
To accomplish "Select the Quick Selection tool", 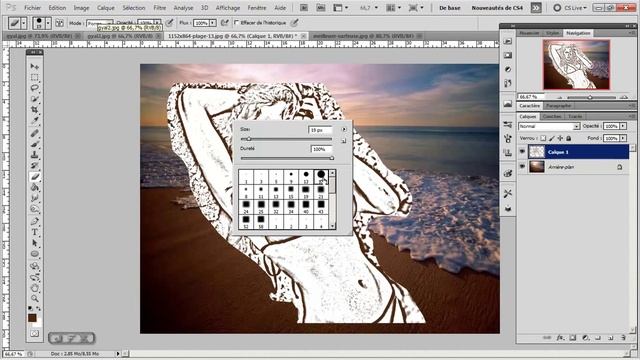I will pyautogui.click(x=35, y=99).
